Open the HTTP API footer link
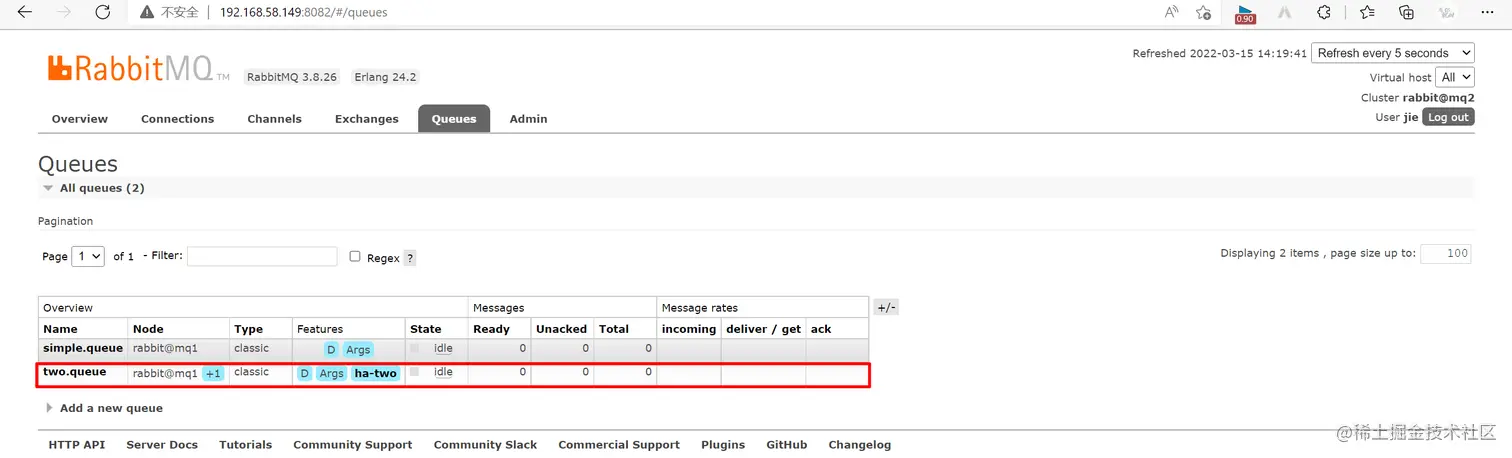 (77, 445)
